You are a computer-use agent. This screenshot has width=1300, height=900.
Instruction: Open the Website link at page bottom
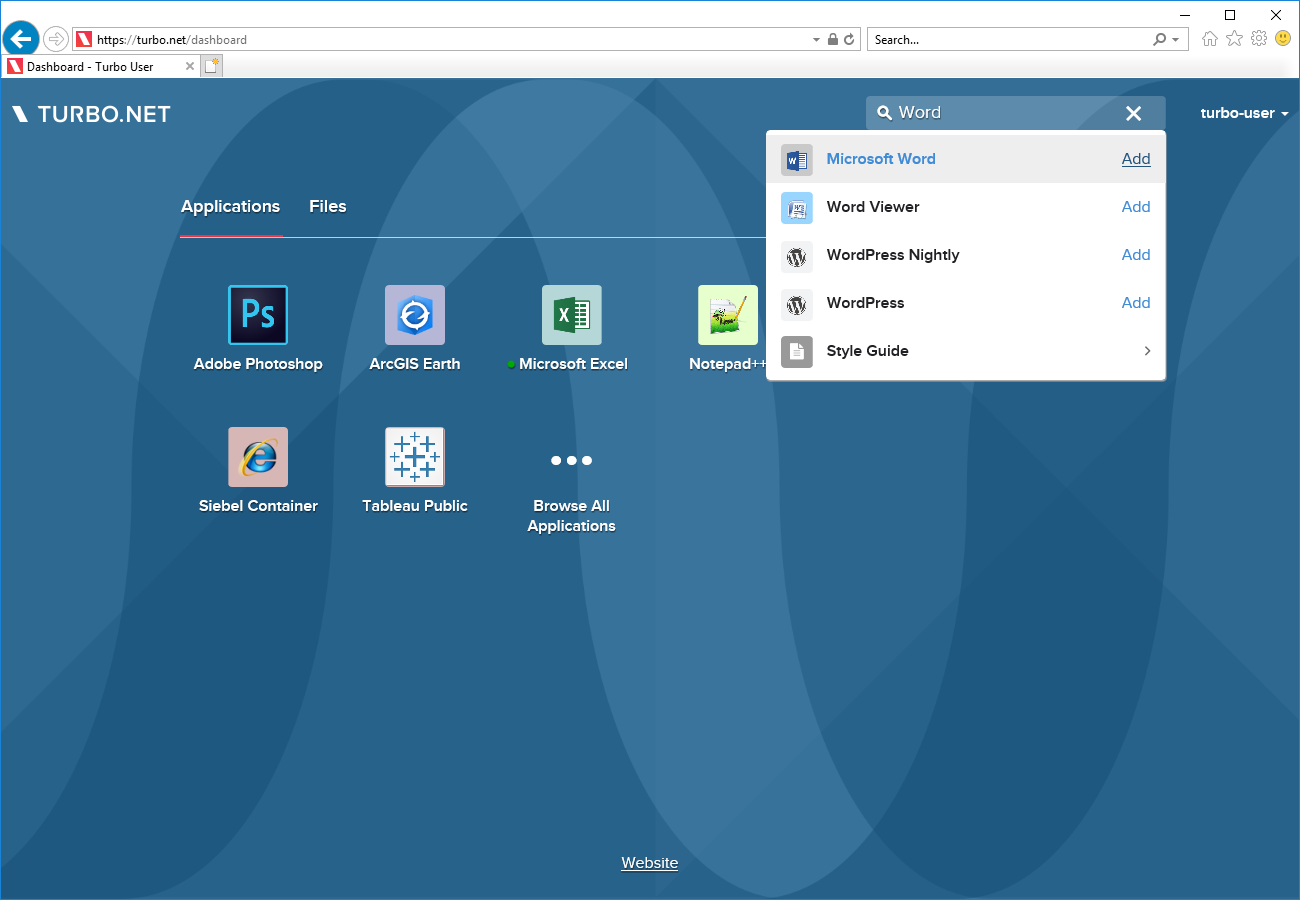click(x=649, y=862)
